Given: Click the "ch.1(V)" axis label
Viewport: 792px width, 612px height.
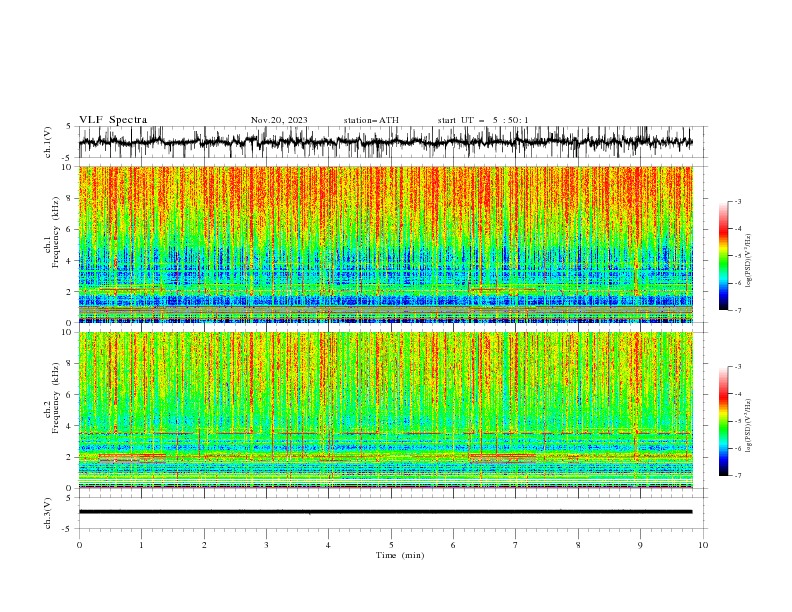Looking at the screenshot, I should [48, 142].
